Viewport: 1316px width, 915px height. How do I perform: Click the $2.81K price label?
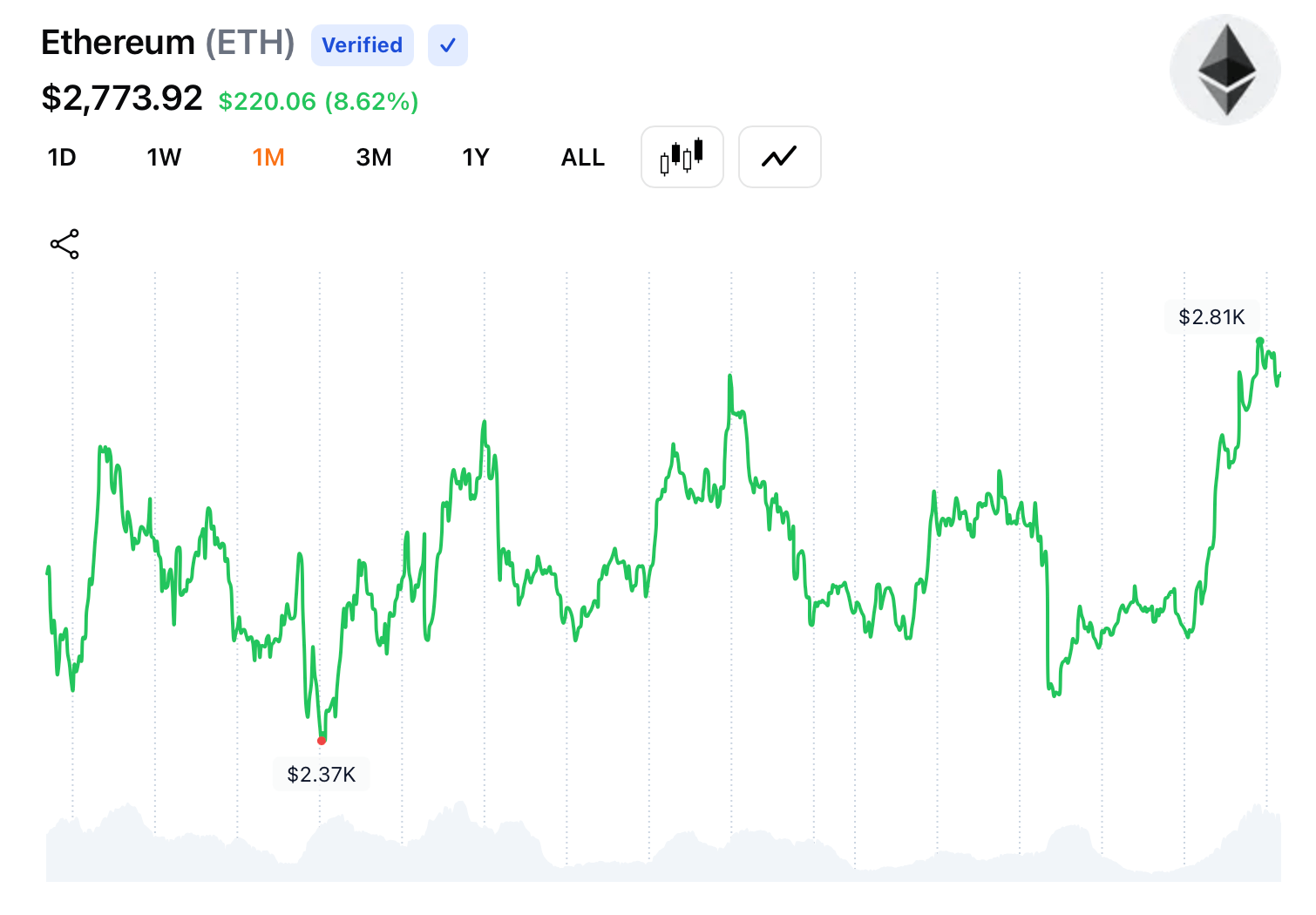(1211, 317)
